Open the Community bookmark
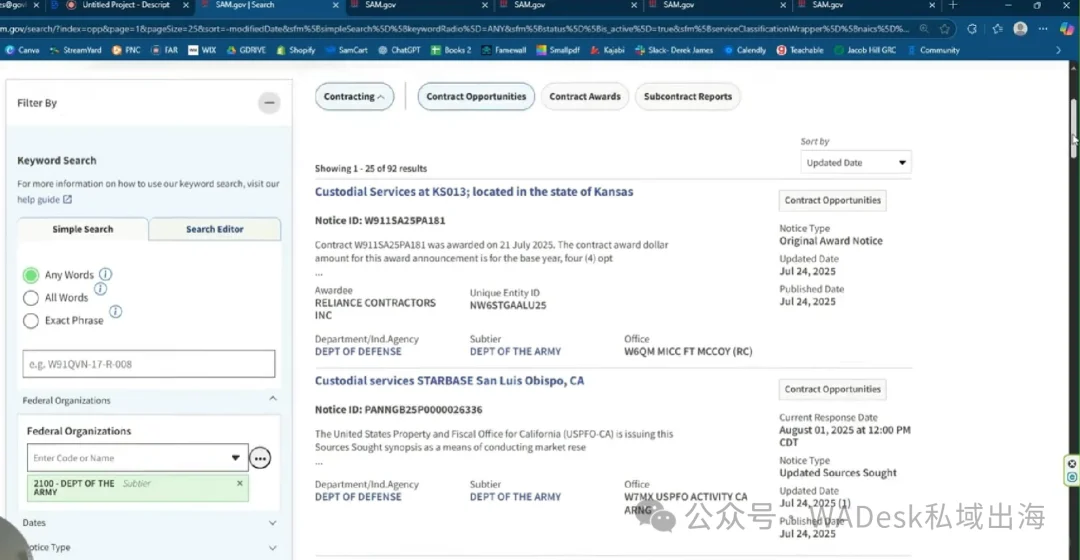1080x560 pixels. [x=934, y=50]
